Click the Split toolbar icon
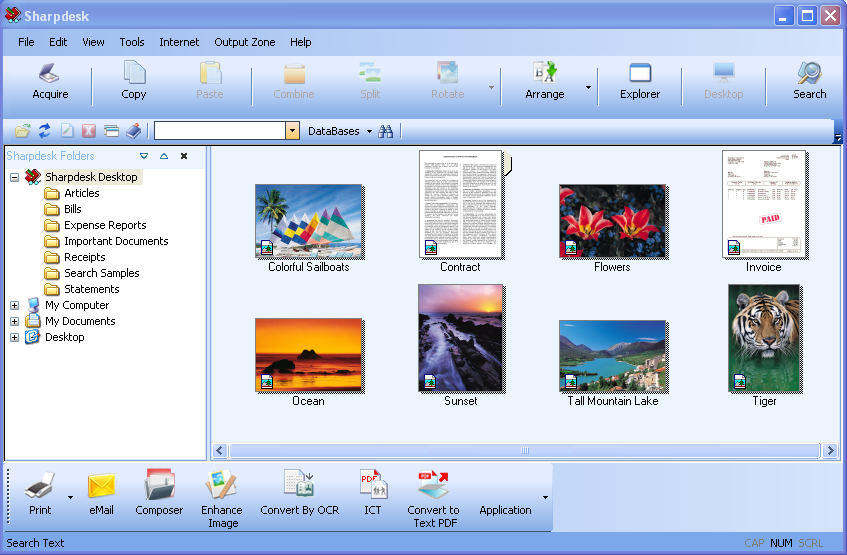The image size is (847, 555). click(370, 72)
